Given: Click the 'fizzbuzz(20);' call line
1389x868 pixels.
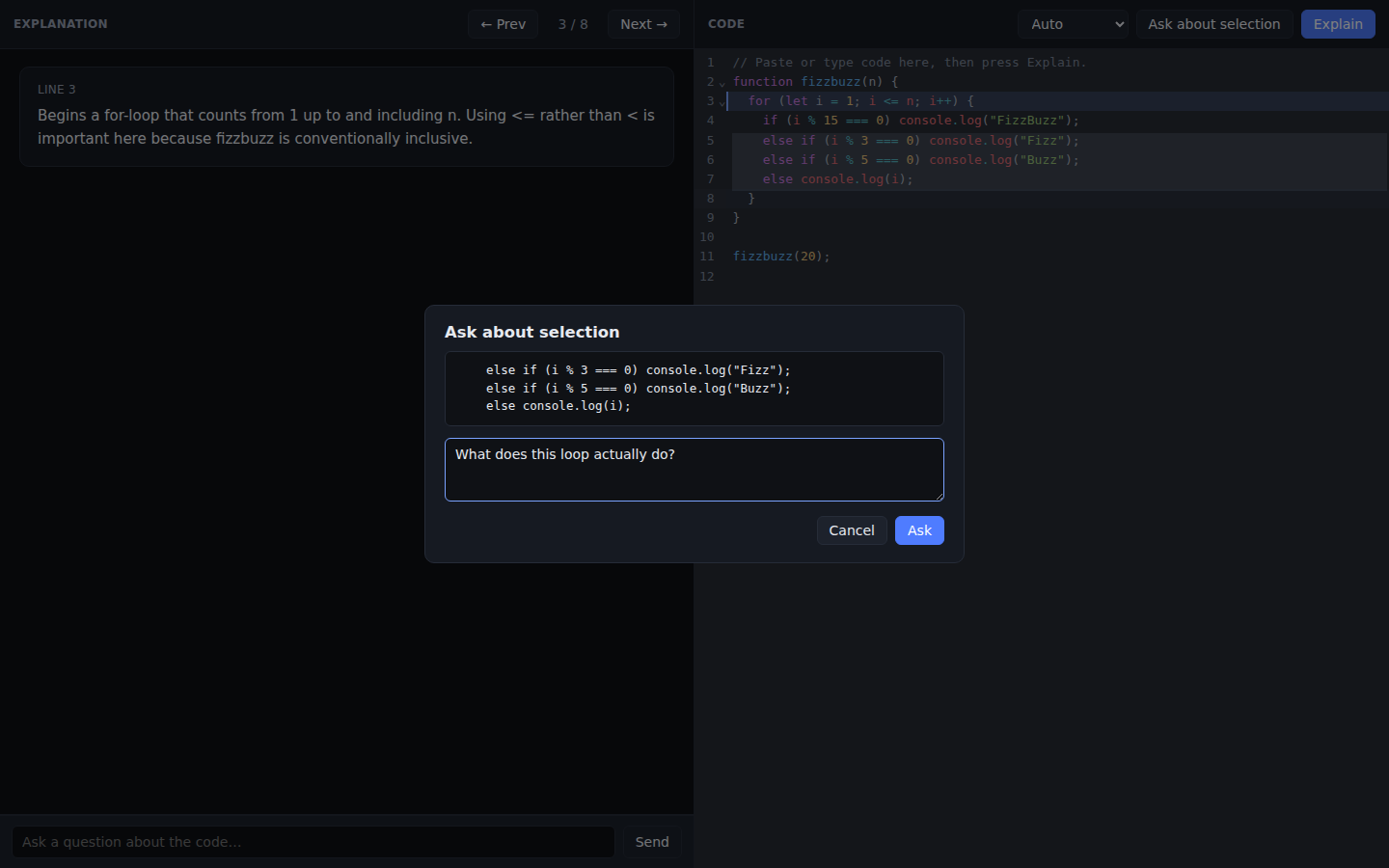Looking at the screenshot, I should pyautogui.click(x=781, y=257).
